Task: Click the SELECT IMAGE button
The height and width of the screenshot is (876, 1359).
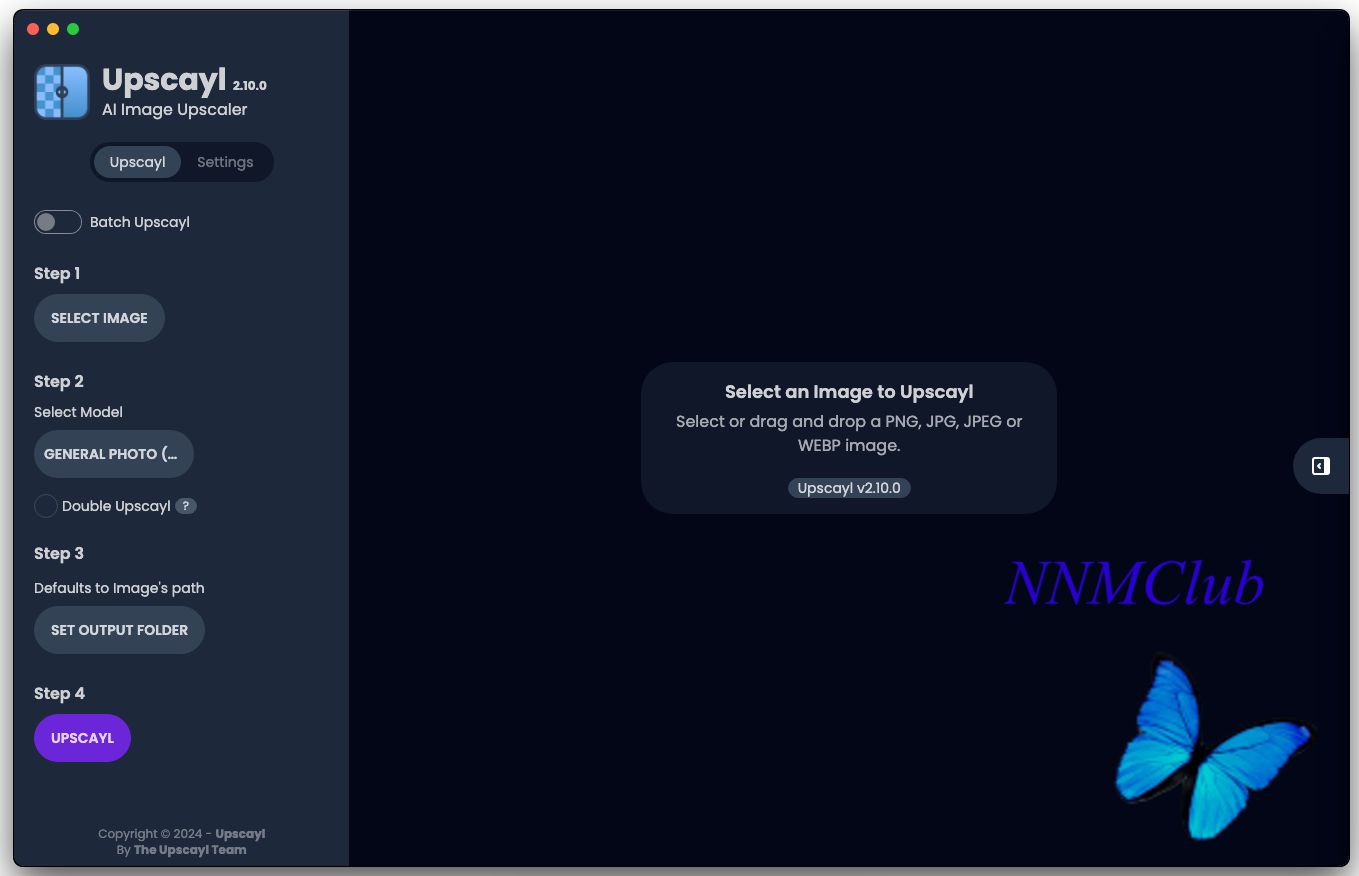Action: tap(99, 318)
